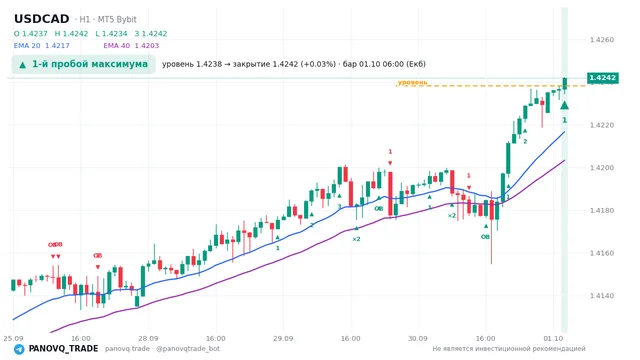Image resolution: width=640 pixels, height=360 pixels.
Task: Click the PANOVQ_TRADE channel name
Action: pos(63,349)
